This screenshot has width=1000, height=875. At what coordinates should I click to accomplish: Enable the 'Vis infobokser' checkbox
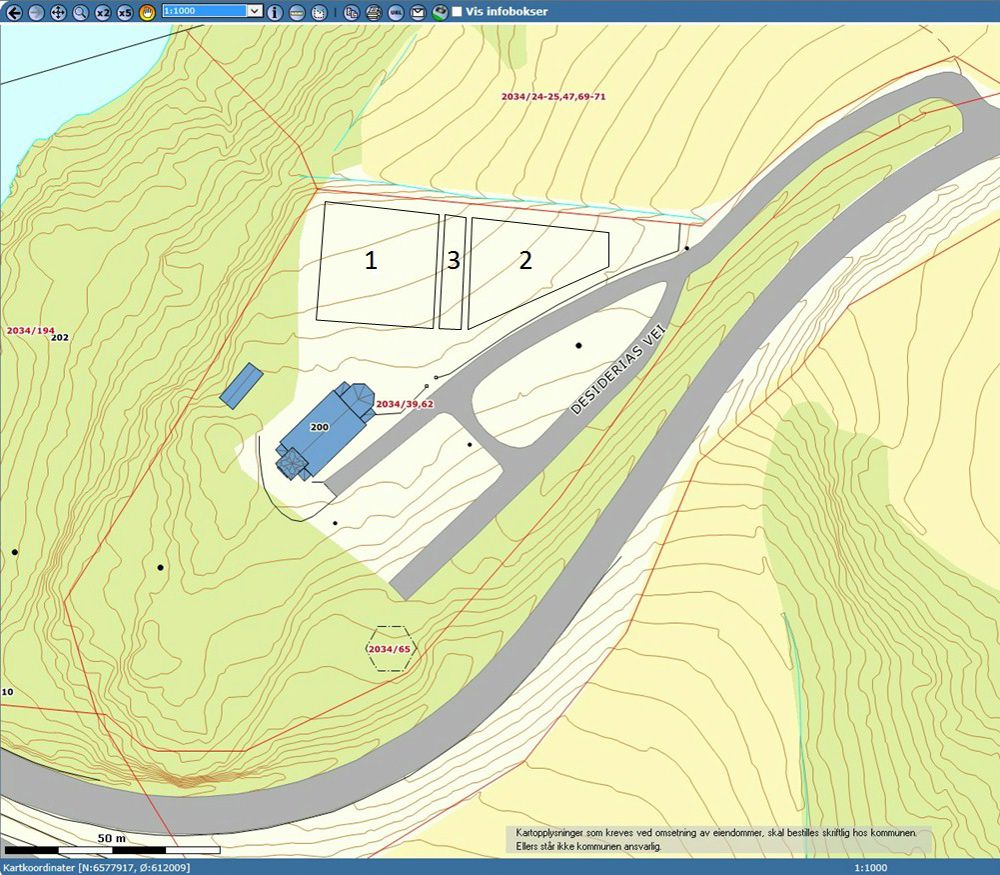(457, 12)
